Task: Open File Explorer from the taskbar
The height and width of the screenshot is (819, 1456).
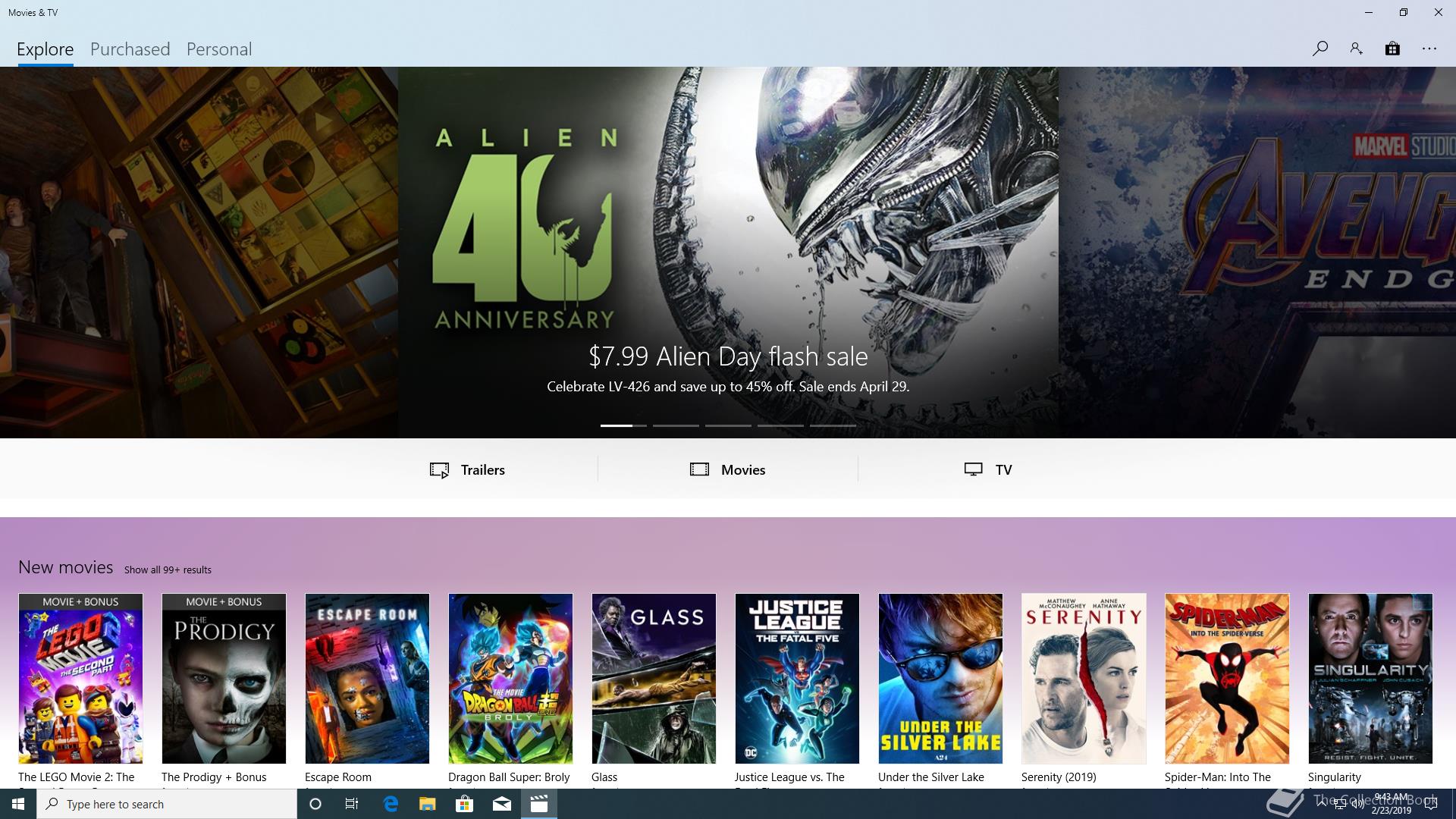Action: [428, 804]
